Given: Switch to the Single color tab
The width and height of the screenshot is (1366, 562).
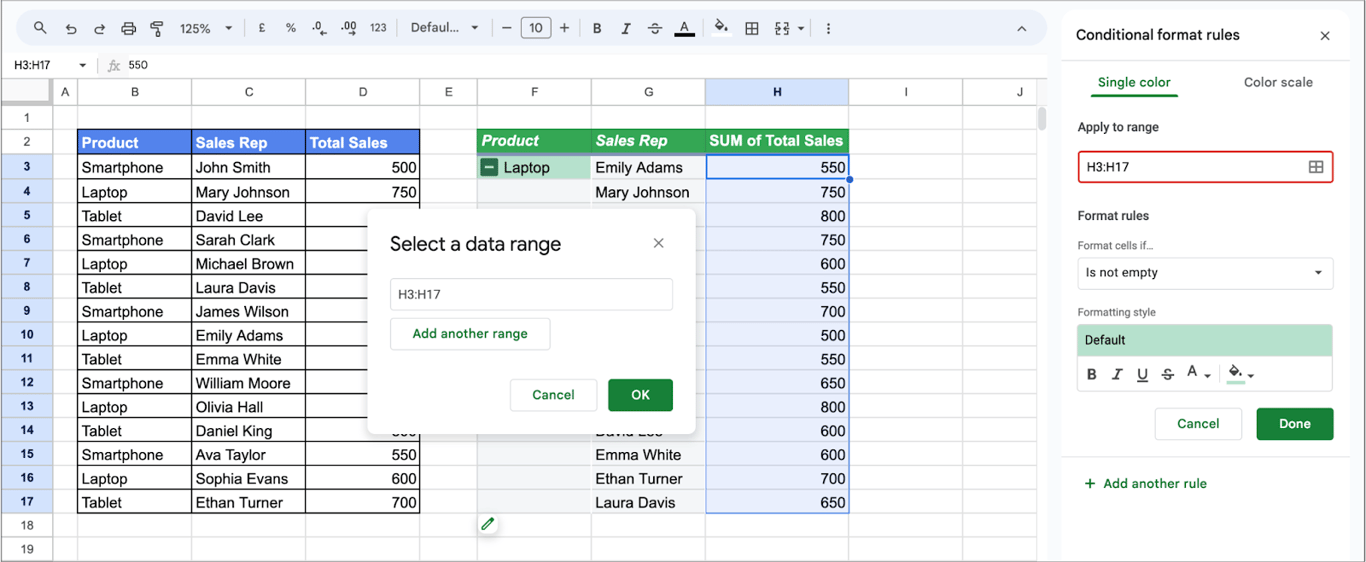Looking at the screenshot, I should point(1134,82).
